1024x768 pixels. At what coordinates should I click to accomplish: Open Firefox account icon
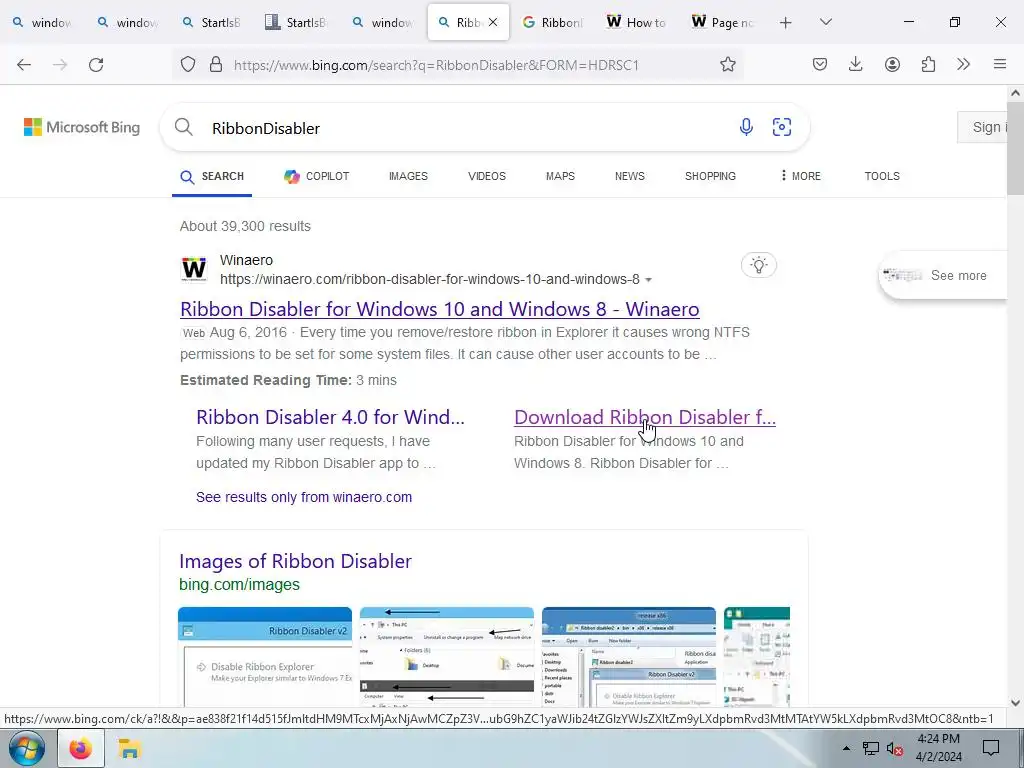click(892, 64)
